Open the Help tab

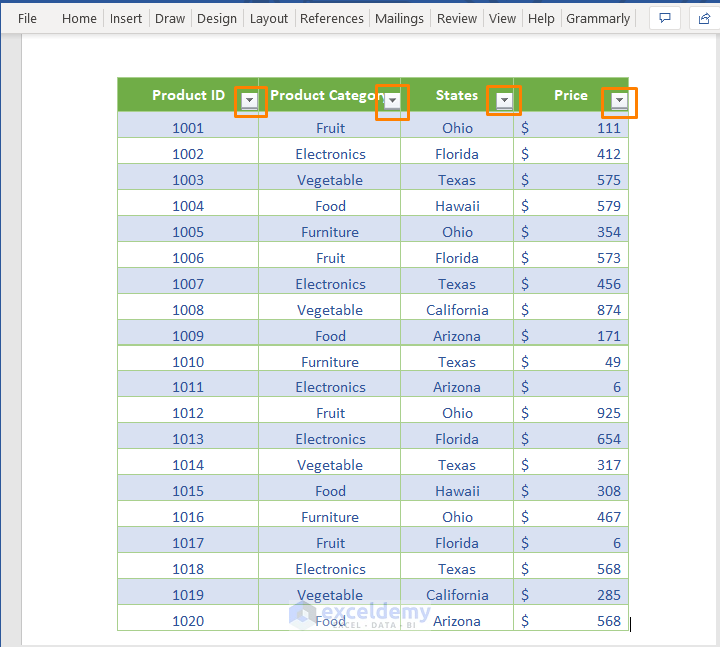(x=541, y=18)
